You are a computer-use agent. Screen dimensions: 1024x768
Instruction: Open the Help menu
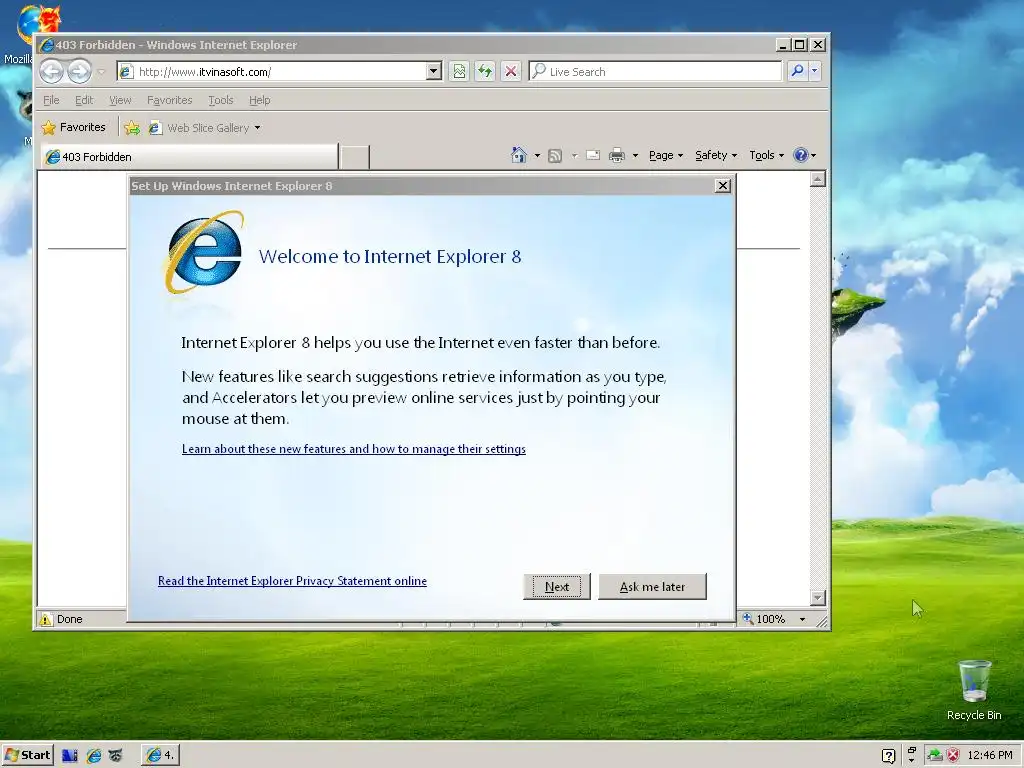point(259,100)
